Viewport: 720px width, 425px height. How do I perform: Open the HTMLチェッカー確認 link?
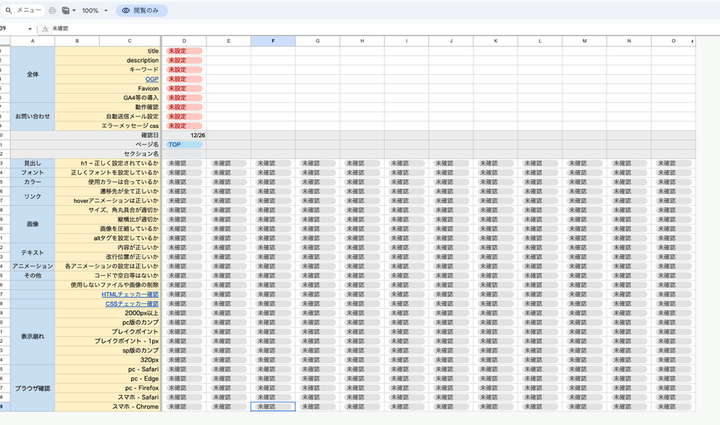130,294
